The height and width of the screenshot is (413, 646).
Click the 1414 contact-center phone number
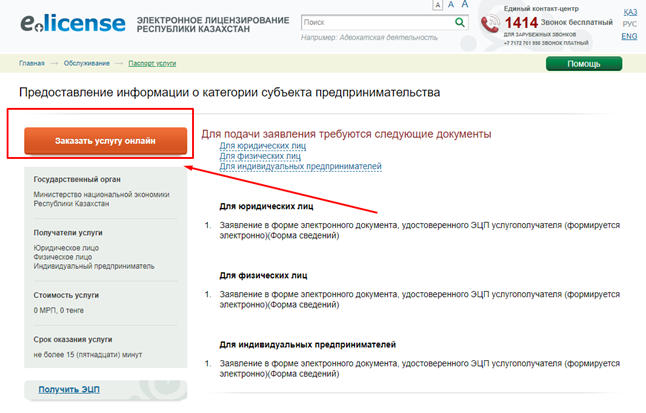[522, 21]
